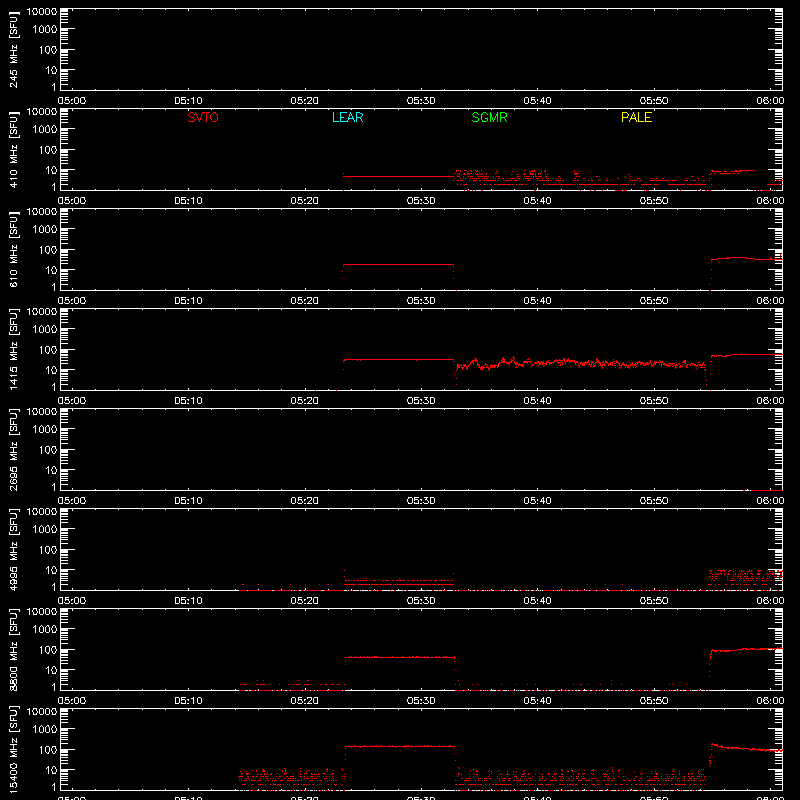The image size is (800, 800).
Task: Click the 05:20 time label under the 610 MHz panel
Action: 305,301
